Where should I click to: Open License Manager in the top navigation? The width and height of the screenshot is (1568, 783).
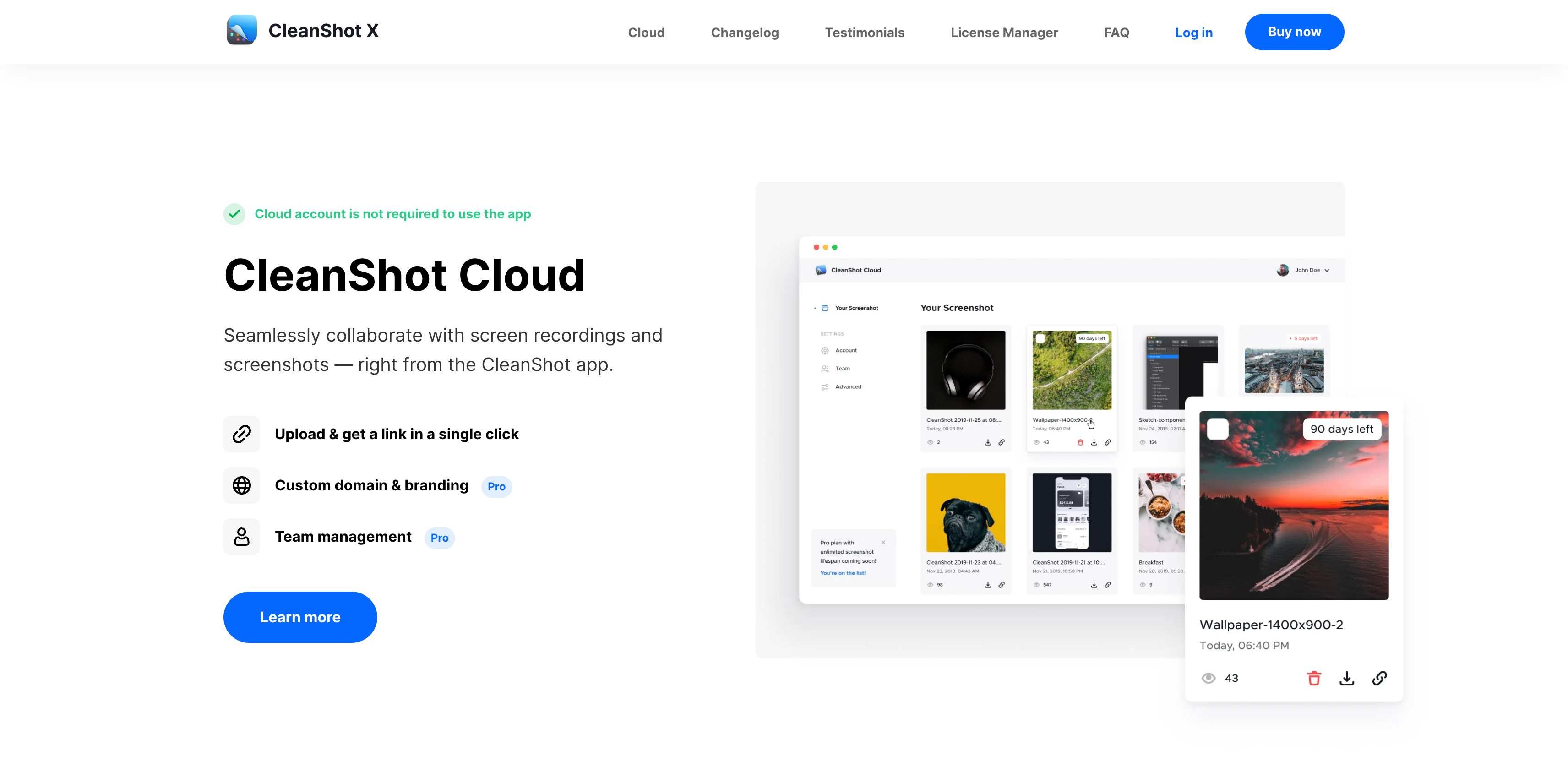tap(1004, 32)
